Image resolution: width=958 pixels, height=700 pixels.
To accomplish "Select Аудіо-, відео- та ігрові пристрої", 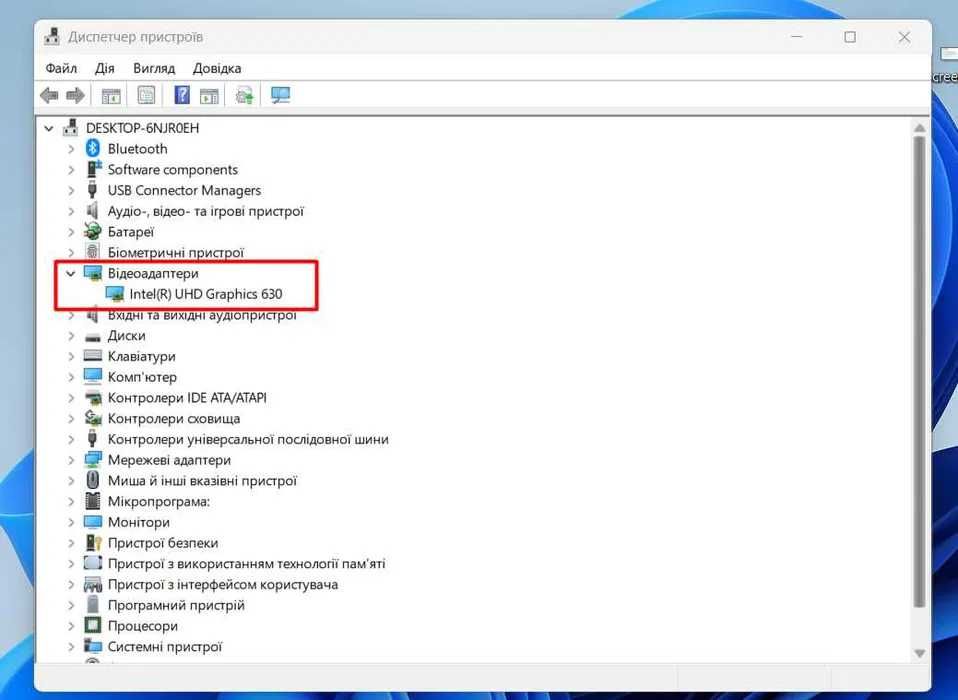I will (205, 211).
